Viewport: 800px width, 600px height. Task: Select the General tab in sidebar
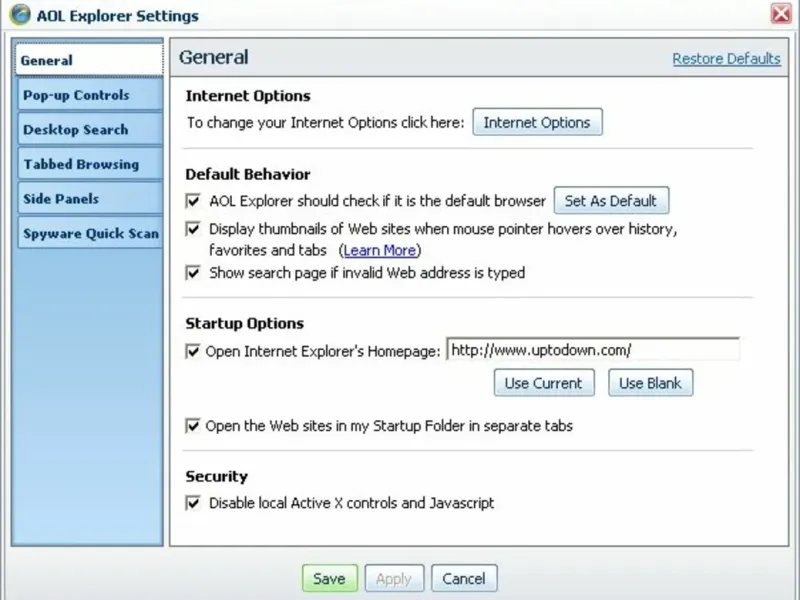tap(89, 60)
